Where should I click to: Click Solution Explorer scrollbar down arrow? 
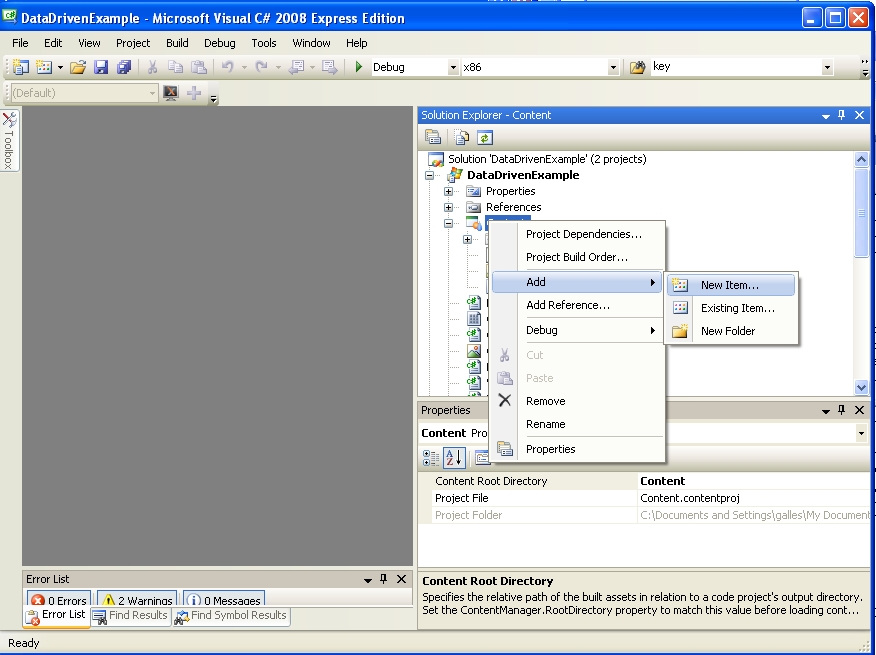coord(861,387)
